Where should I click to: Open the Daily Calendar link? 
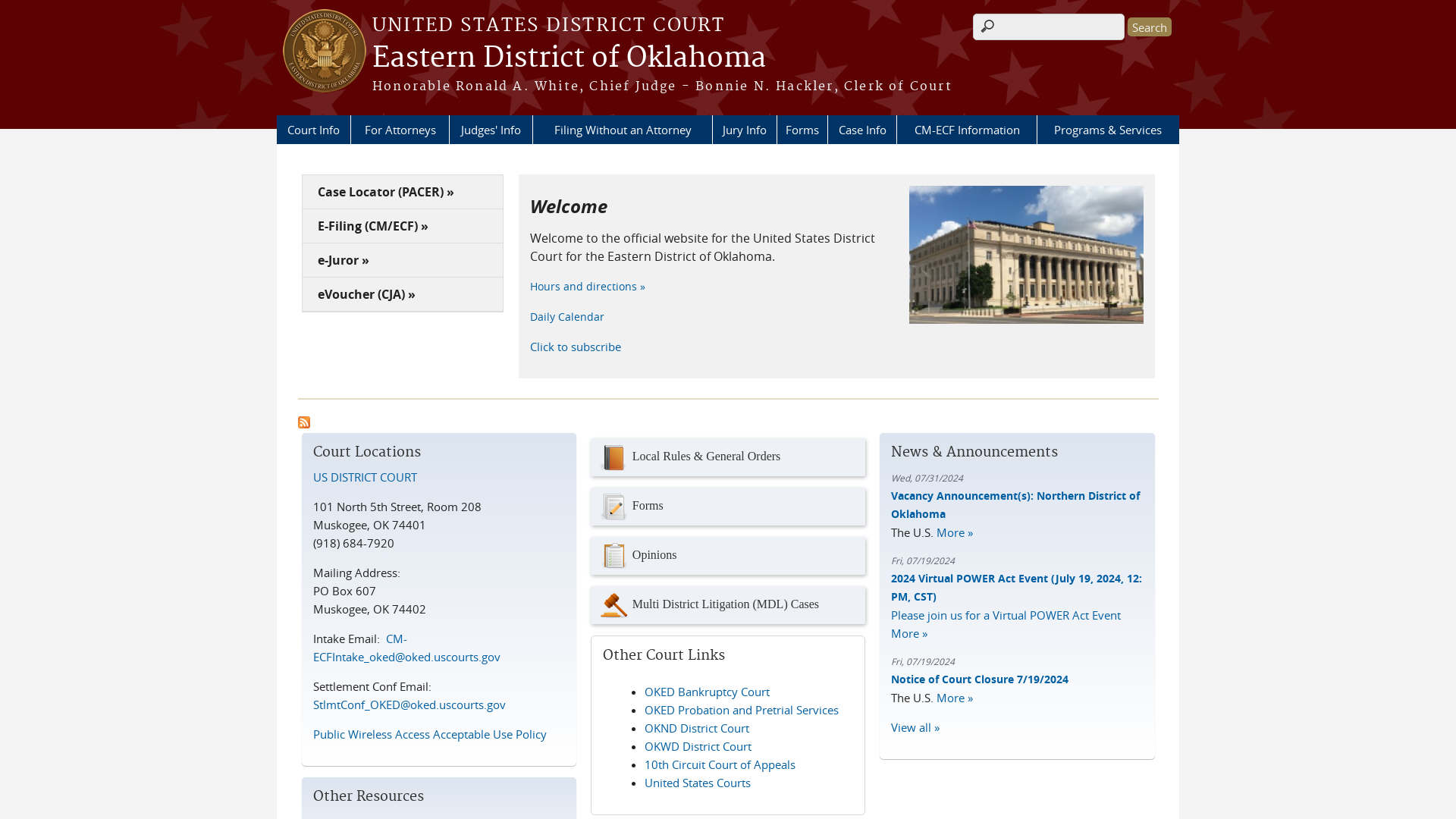click(x=567, y=316)
